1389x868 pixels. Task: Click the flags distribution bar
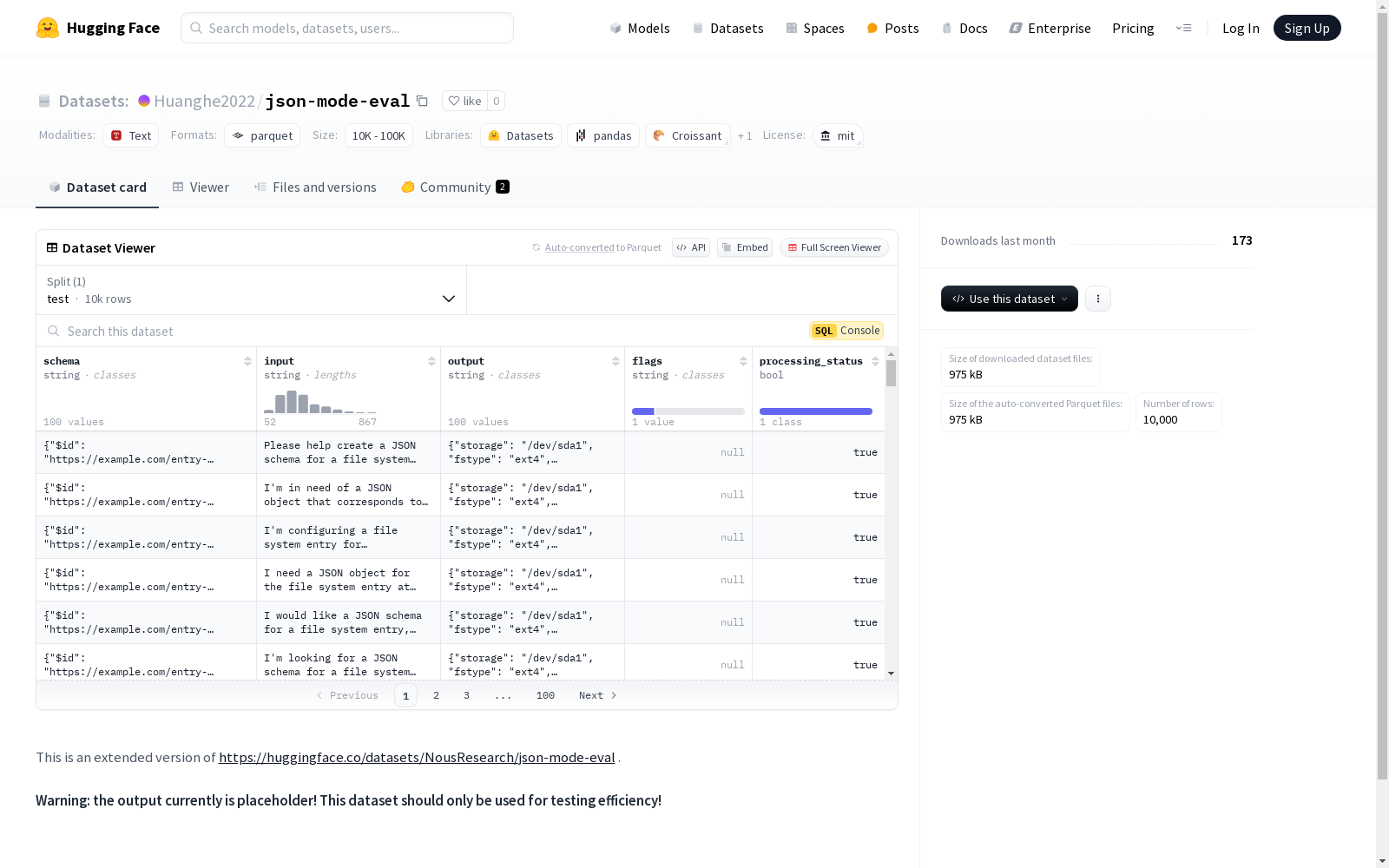click(688, 411)
